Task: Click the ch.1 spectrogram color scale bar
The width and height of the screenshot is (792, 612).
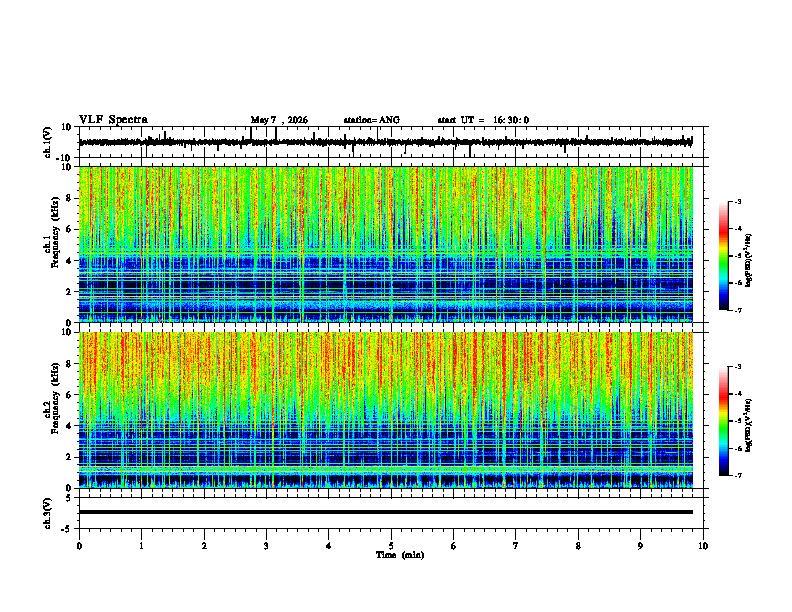Action: tap(724, 256)
